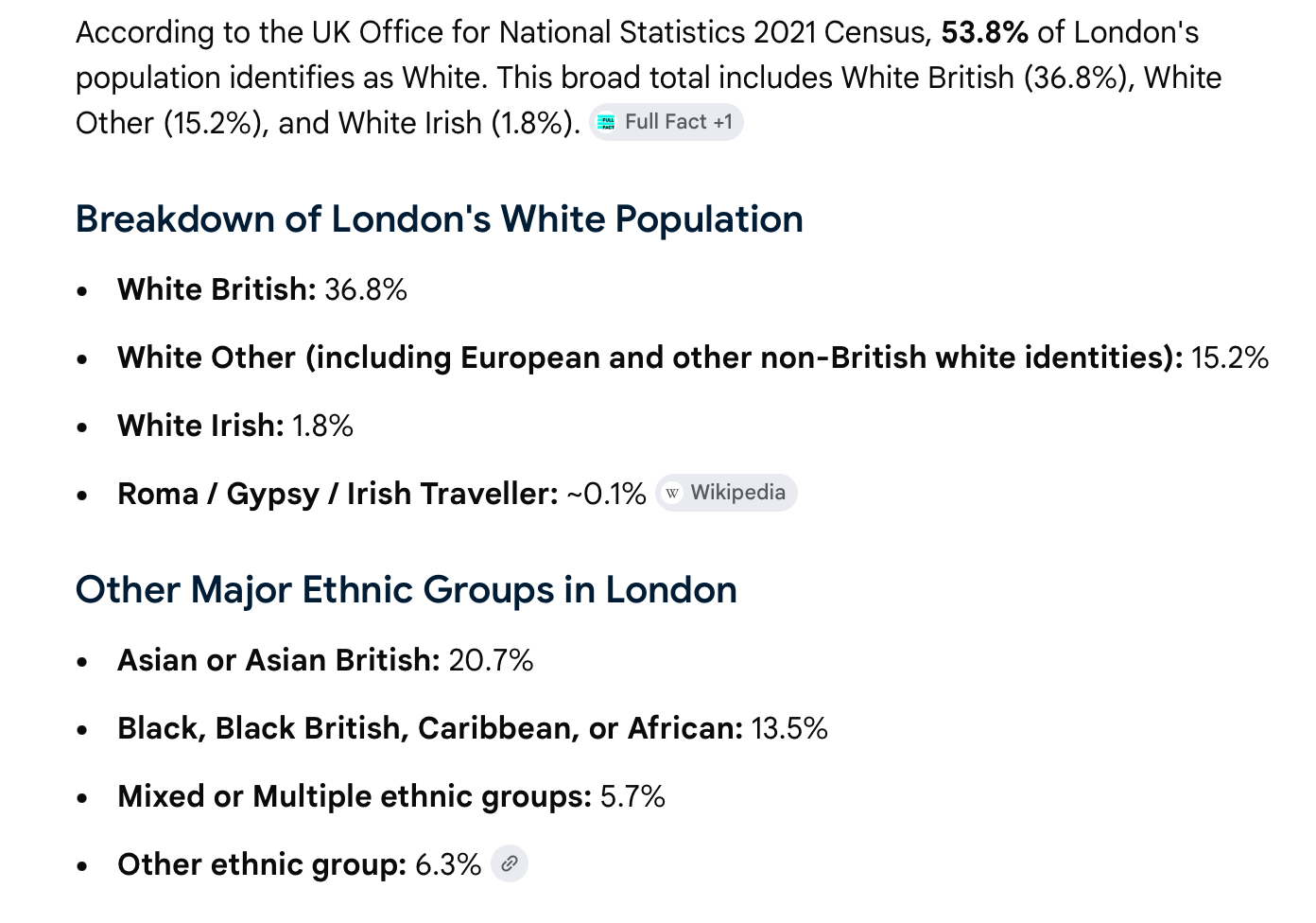Click the 13.5% value for Black group
The width and height of the screenshot is (1316, 923).
click(x=790, y=728)
